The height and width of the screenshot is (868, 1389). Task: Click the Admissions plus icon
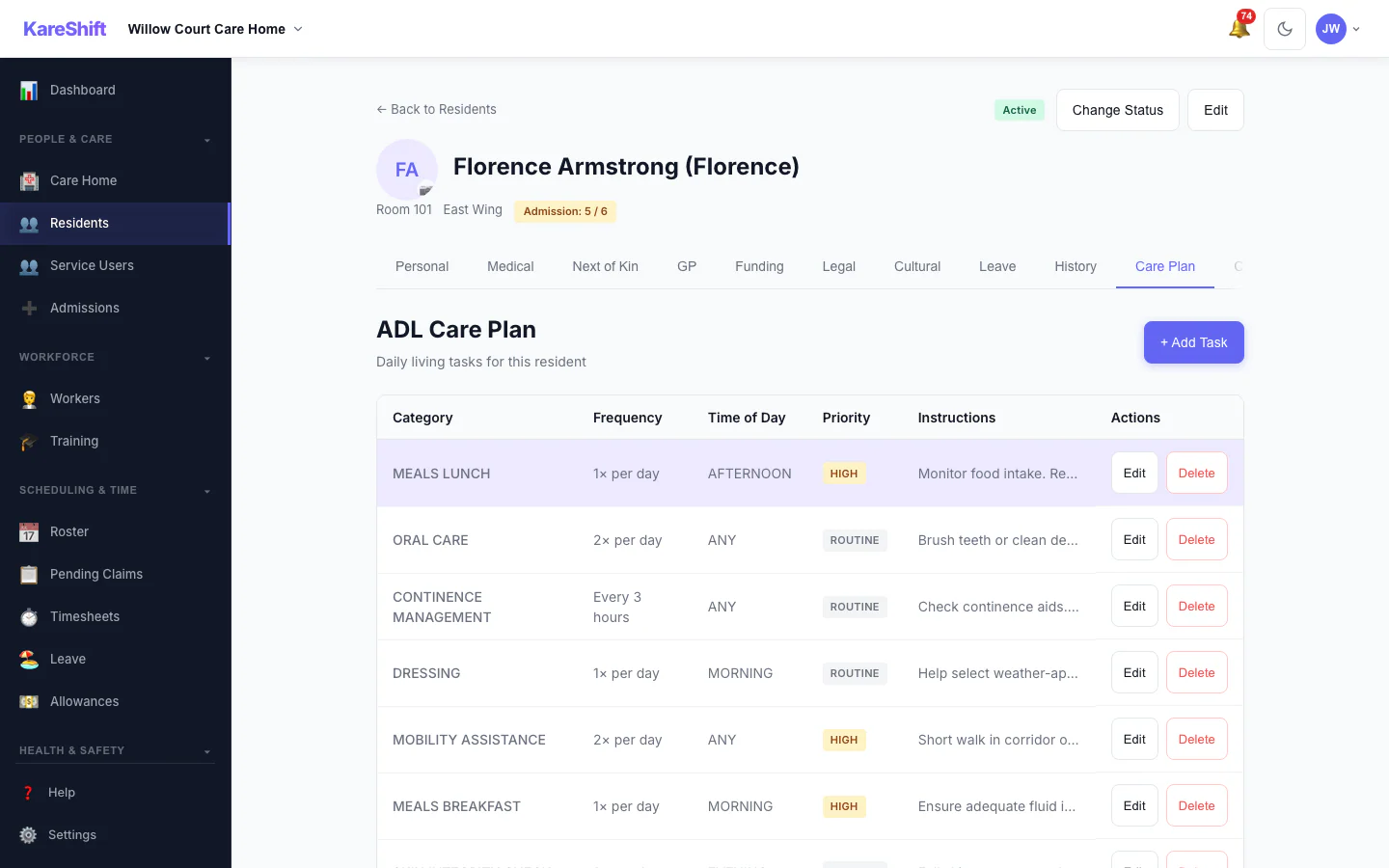[29, 309]
